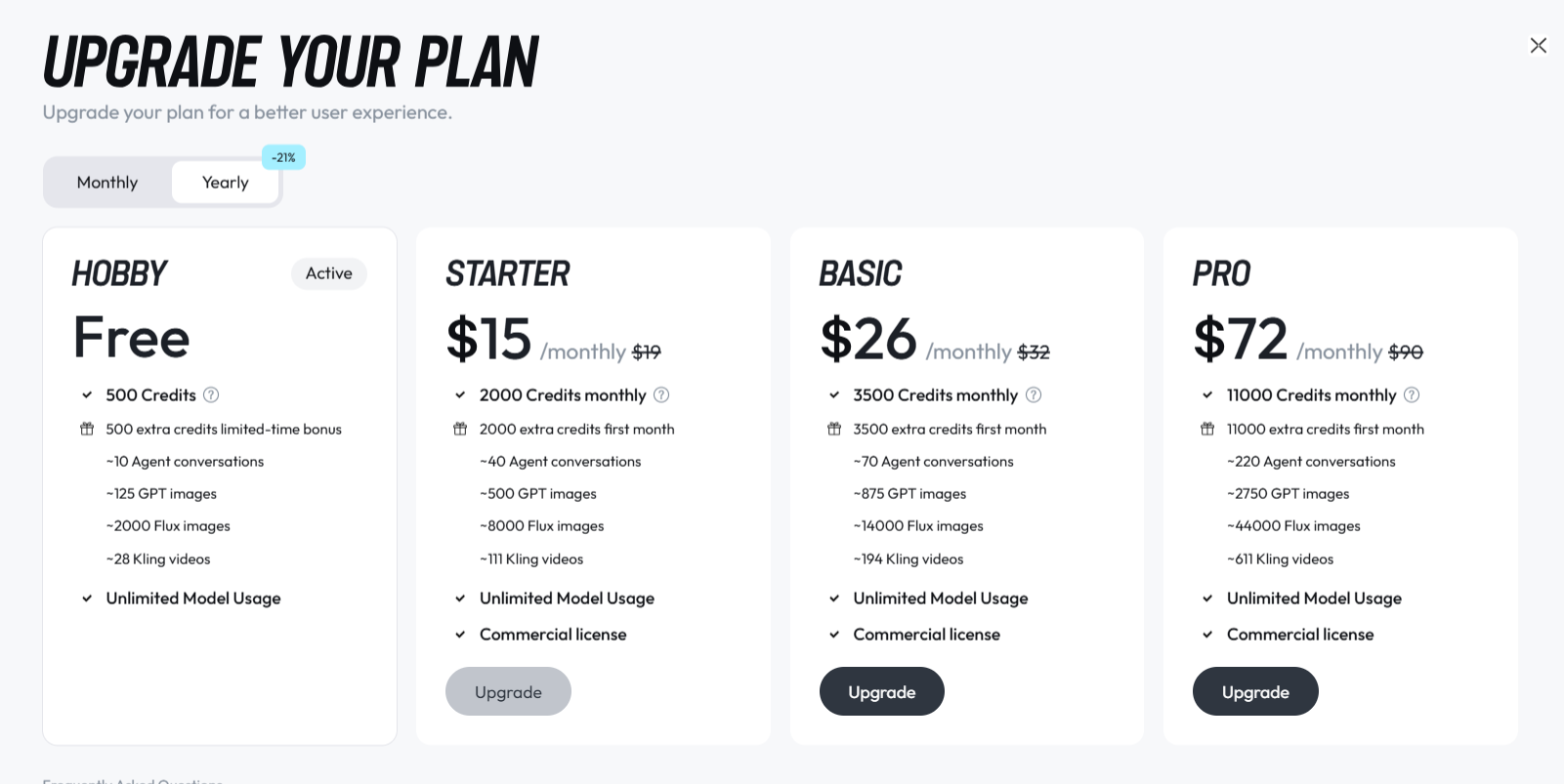The height and width of the screenshot is (784, 1564).
Task: Close the upgrade plan dialog
Action: pyautogui.click(x=1538, y=46)
